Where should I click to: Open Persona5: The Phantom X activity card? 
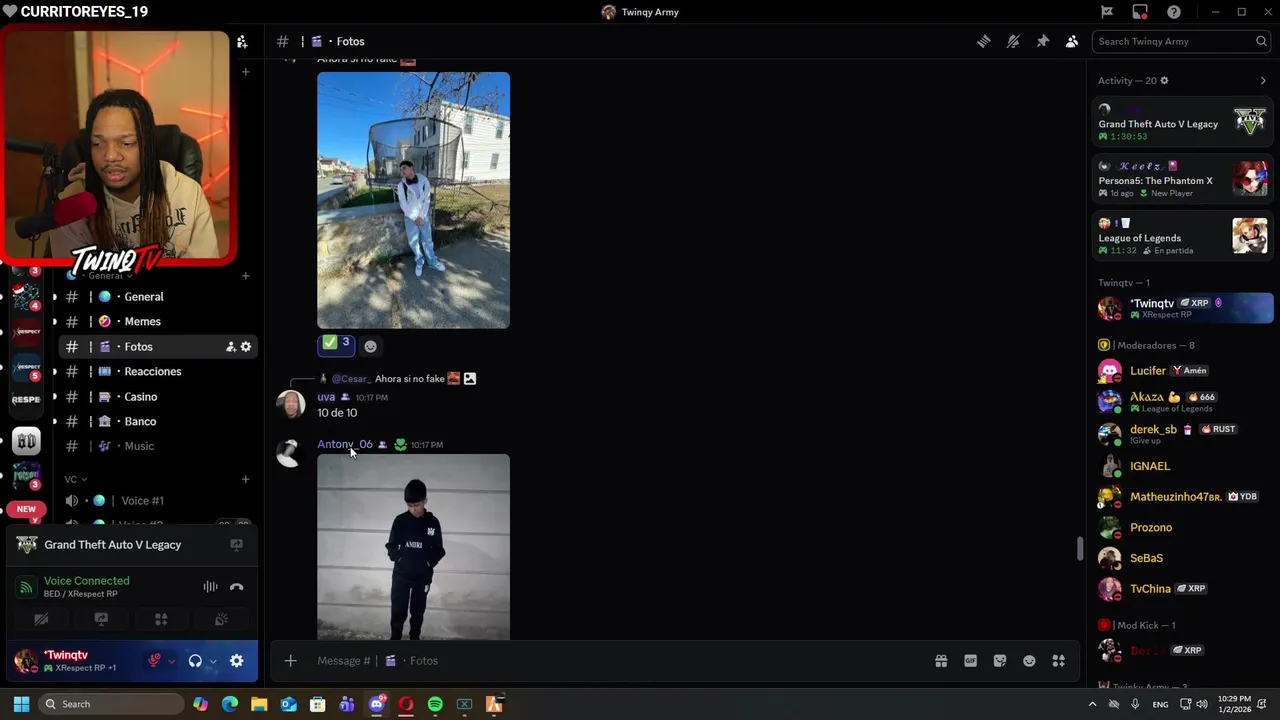click(1183, 180)
